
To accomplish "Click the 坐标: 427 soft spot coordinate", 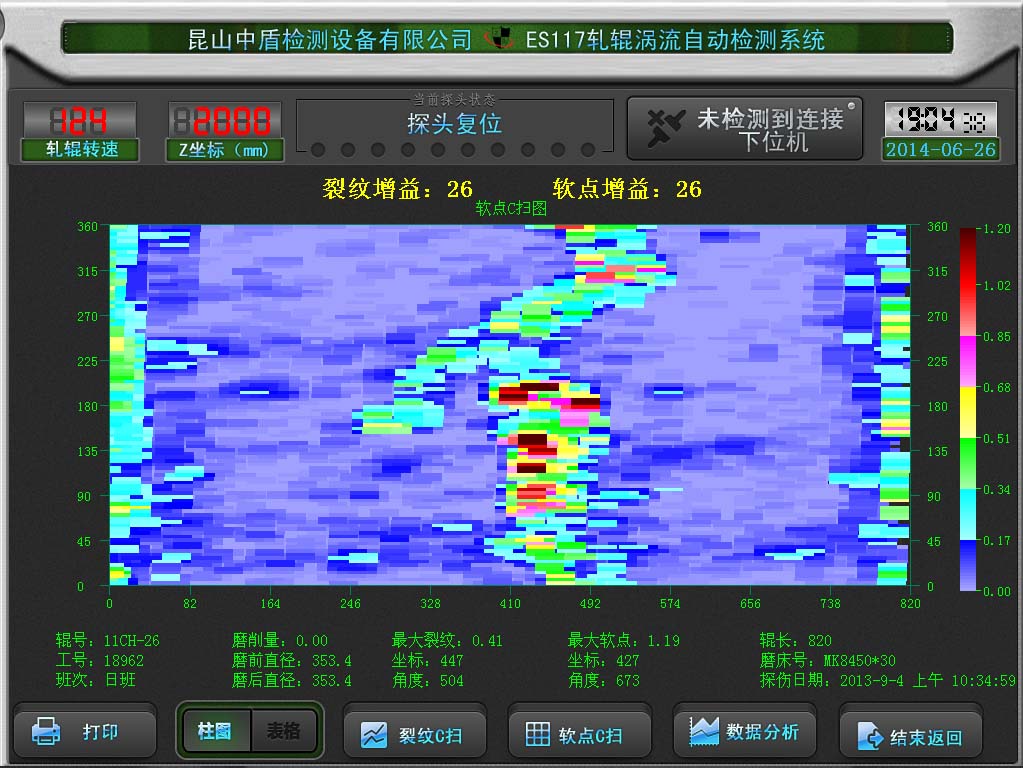I will (604, 660).
